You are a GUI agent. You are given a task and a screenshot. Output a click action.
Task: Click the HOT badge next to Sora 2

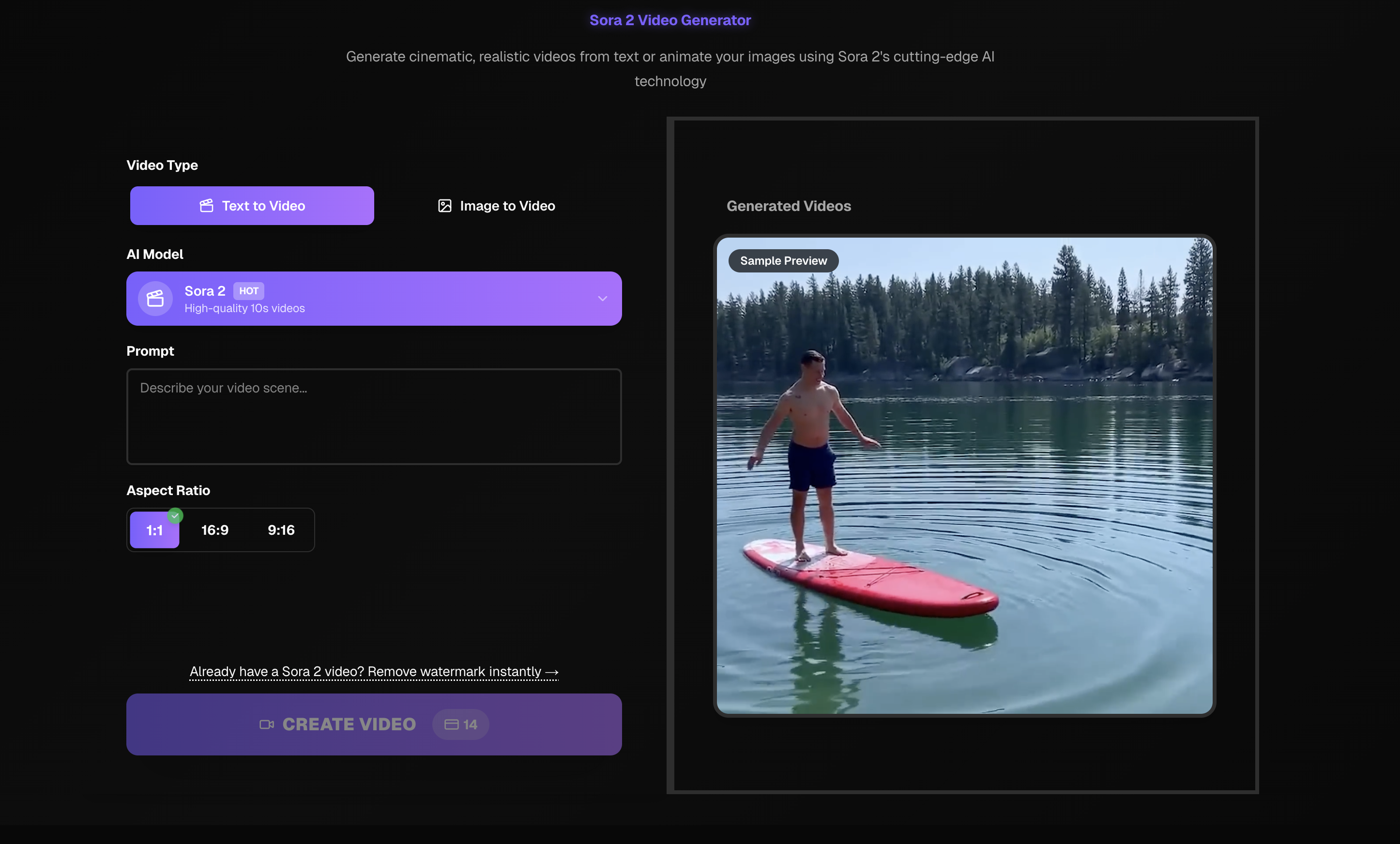pos(249,291)
